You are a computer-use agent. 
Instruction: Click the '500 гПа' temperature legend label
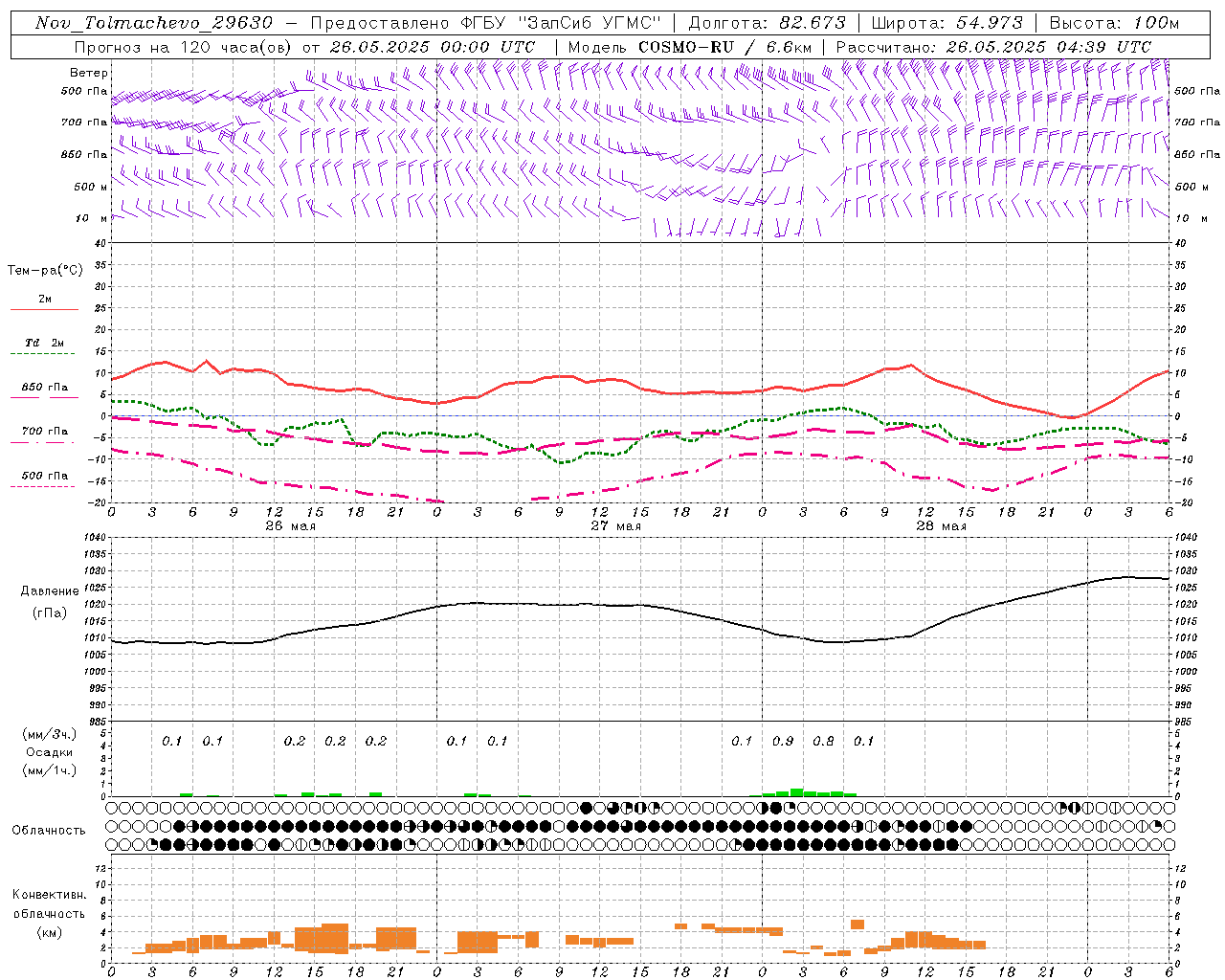pos(45,476)
